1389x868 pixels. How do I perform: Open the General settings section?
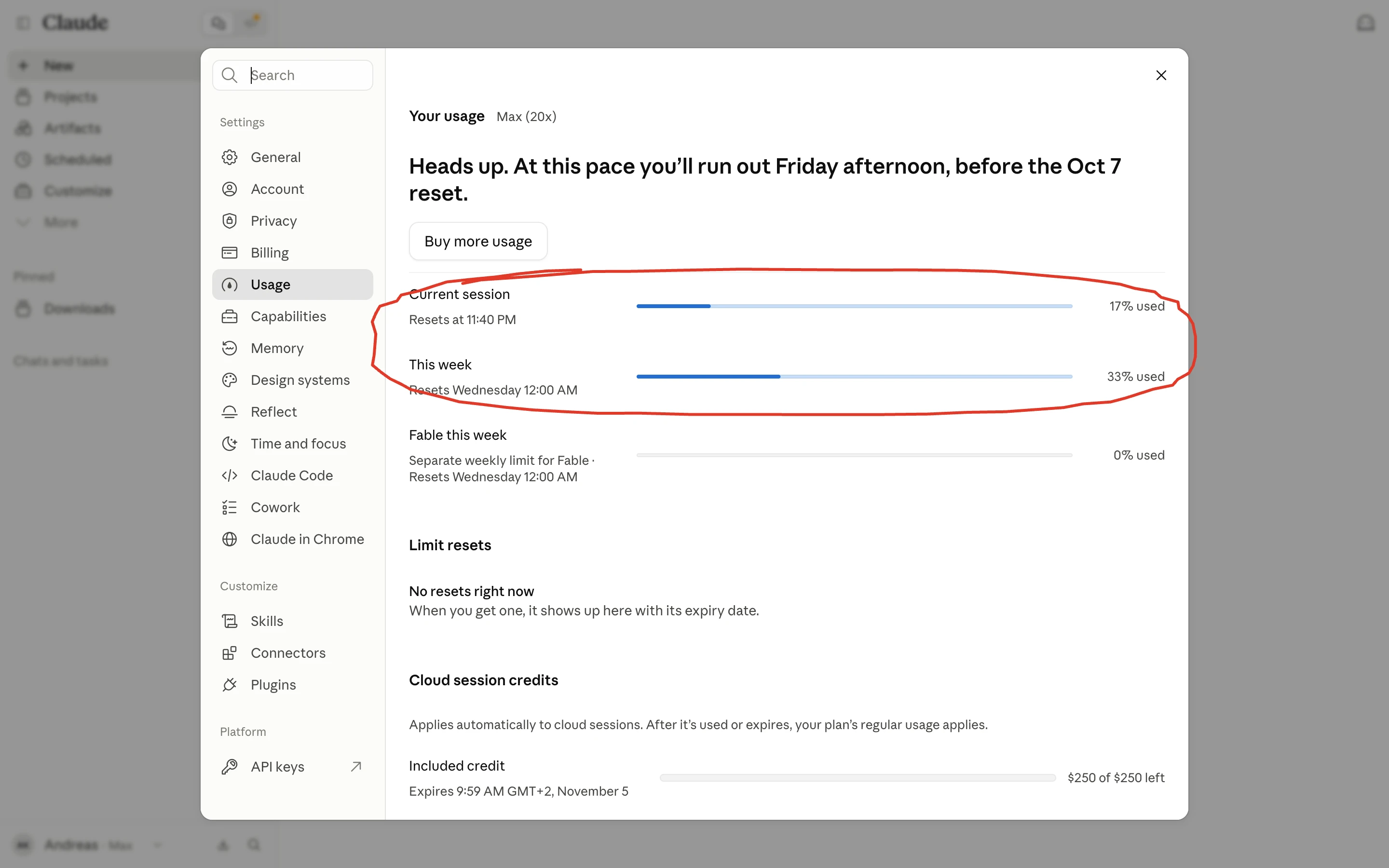tap(293, 157)
